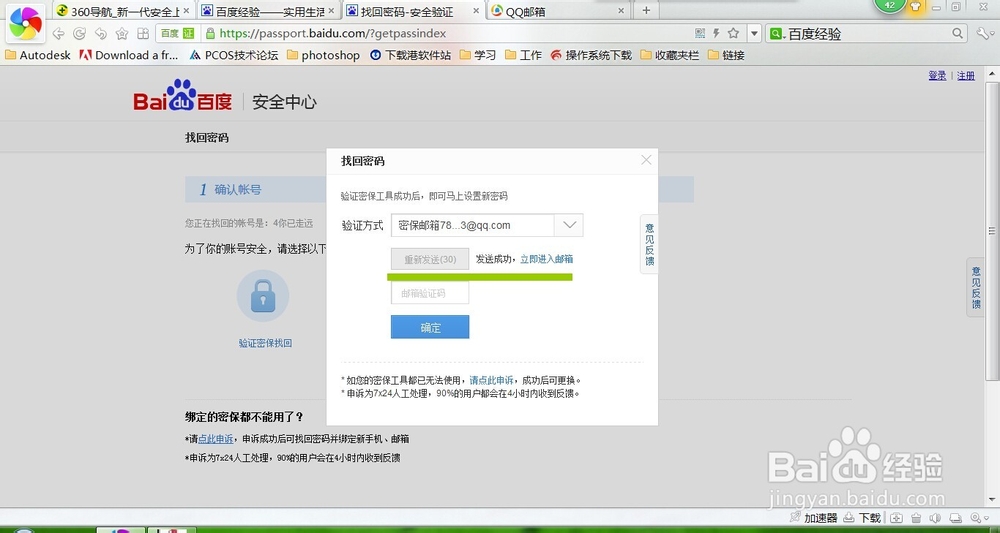Close the QQ邮箱 tab
Image resolution: width=1000 pixels, height=533 pixels.
tap(622, 11)
